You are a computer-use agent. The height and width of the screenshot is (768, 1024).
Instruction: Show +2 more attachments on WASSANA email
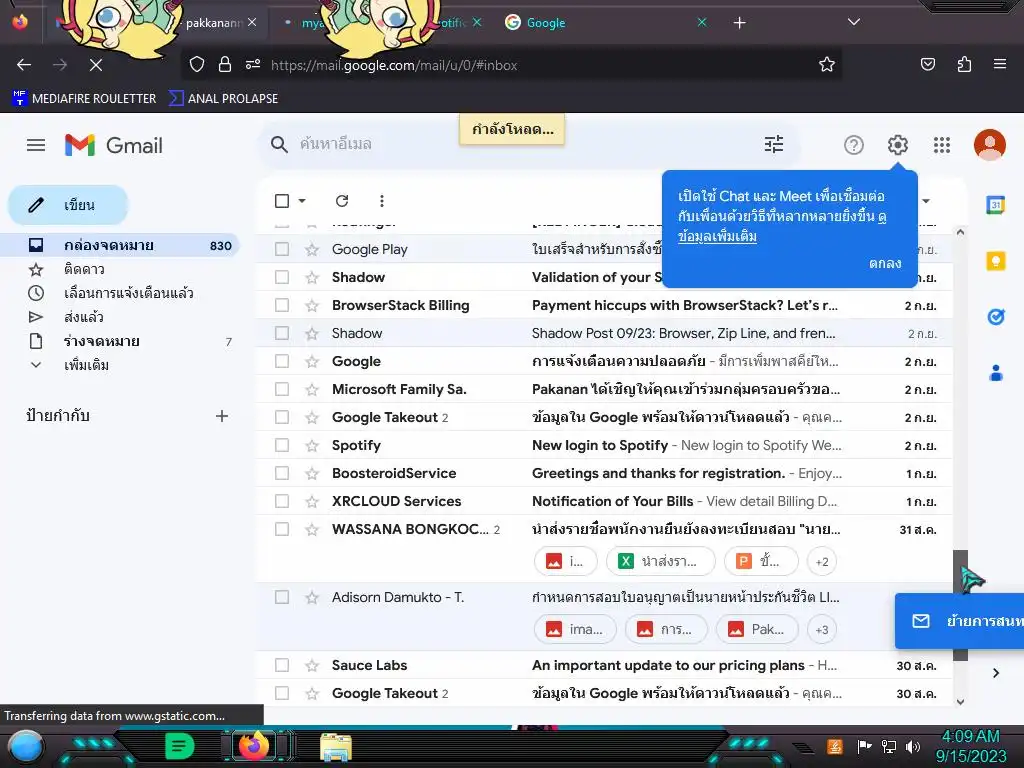click(x=822, y=562)
